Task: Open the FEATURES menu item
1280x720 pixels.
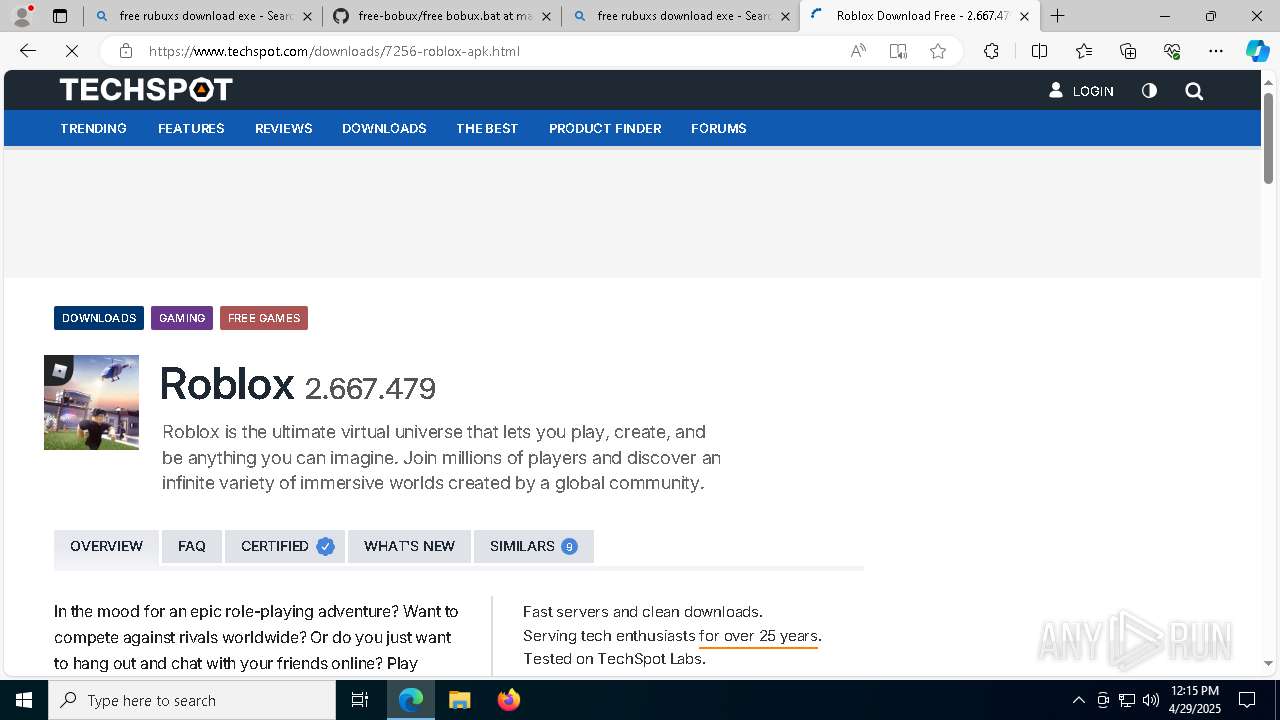Action: 191,128
